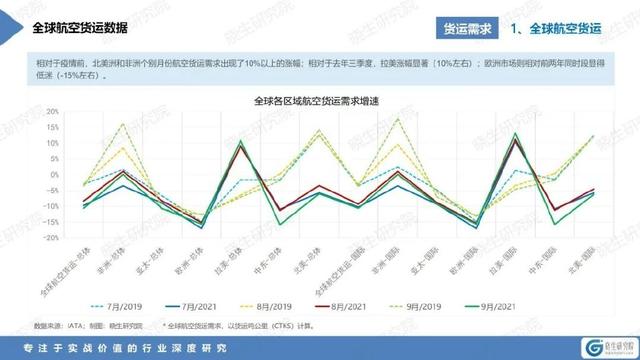640x360 pixels.
Task: Click the -5% y-axis label
Action: tap(53, 191)
